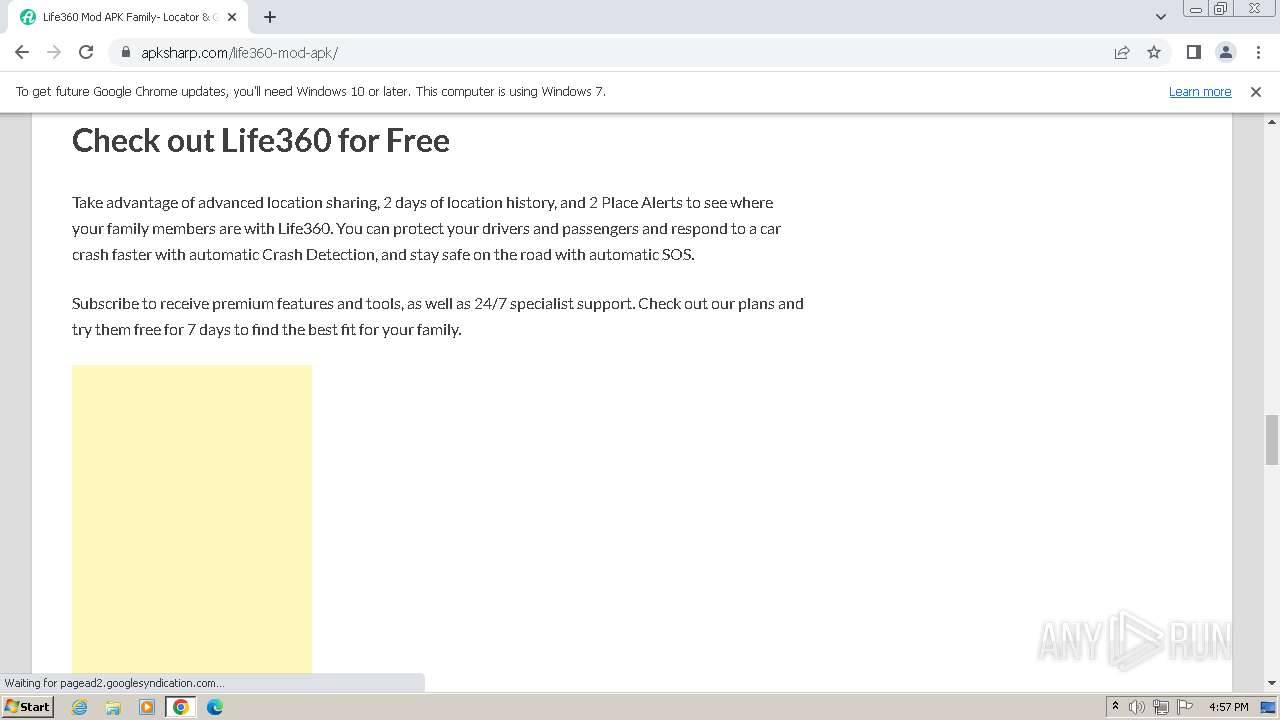The width and height of the screenshot is (1280, 720).
Task: Switch to the Chrome taskbar button
Action: tap(181, 707)
